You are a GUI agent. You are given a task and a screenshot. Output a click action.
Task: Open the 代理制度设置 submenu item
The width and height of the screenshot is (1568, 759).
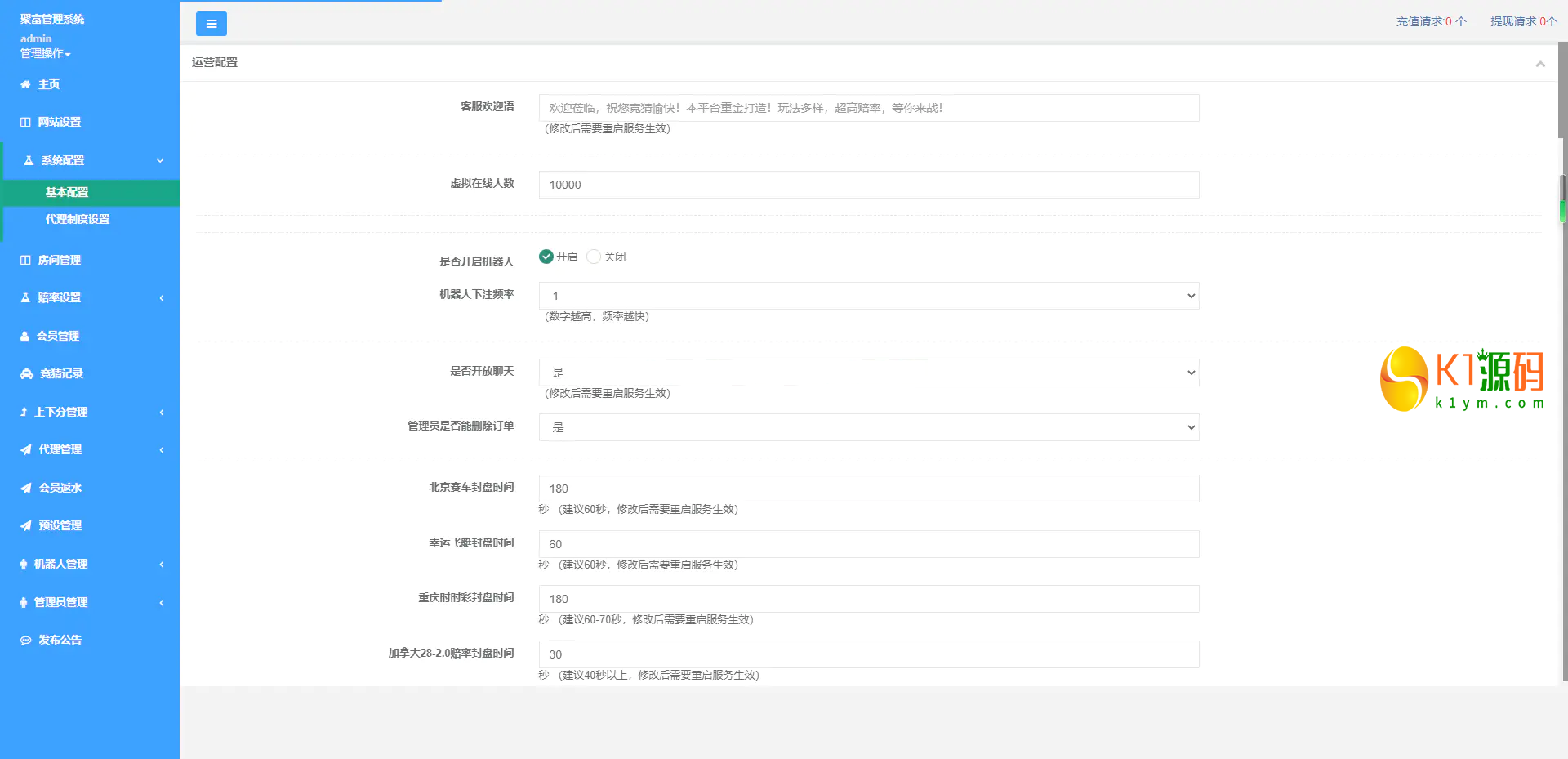click(78, 219)
